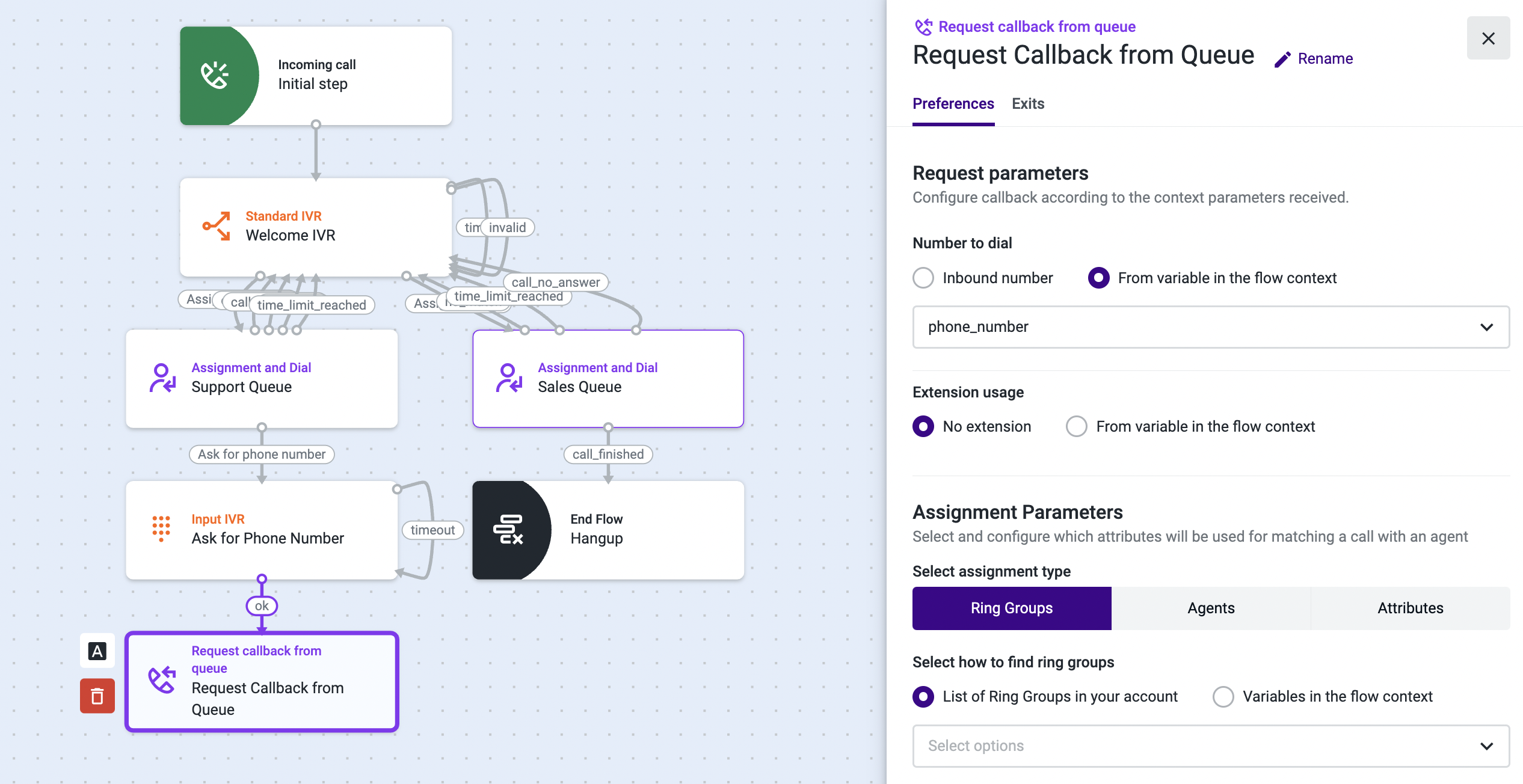
Task: Click the Rename link
Action: [x=1325, y=58]
